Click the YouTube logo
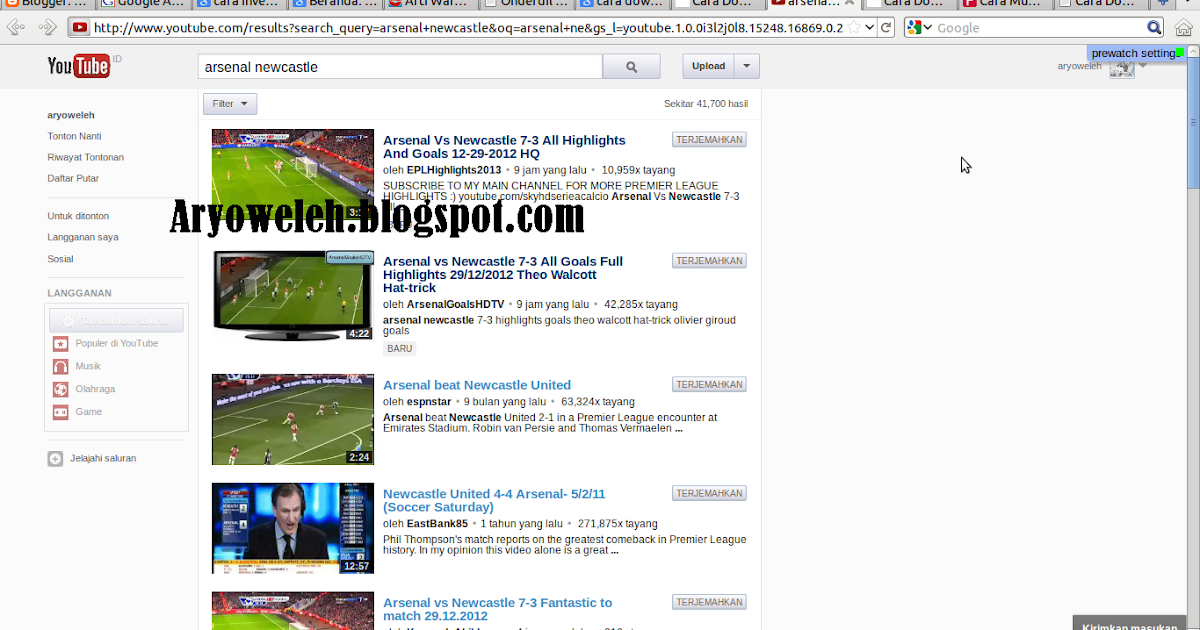 tap(78, 66)
